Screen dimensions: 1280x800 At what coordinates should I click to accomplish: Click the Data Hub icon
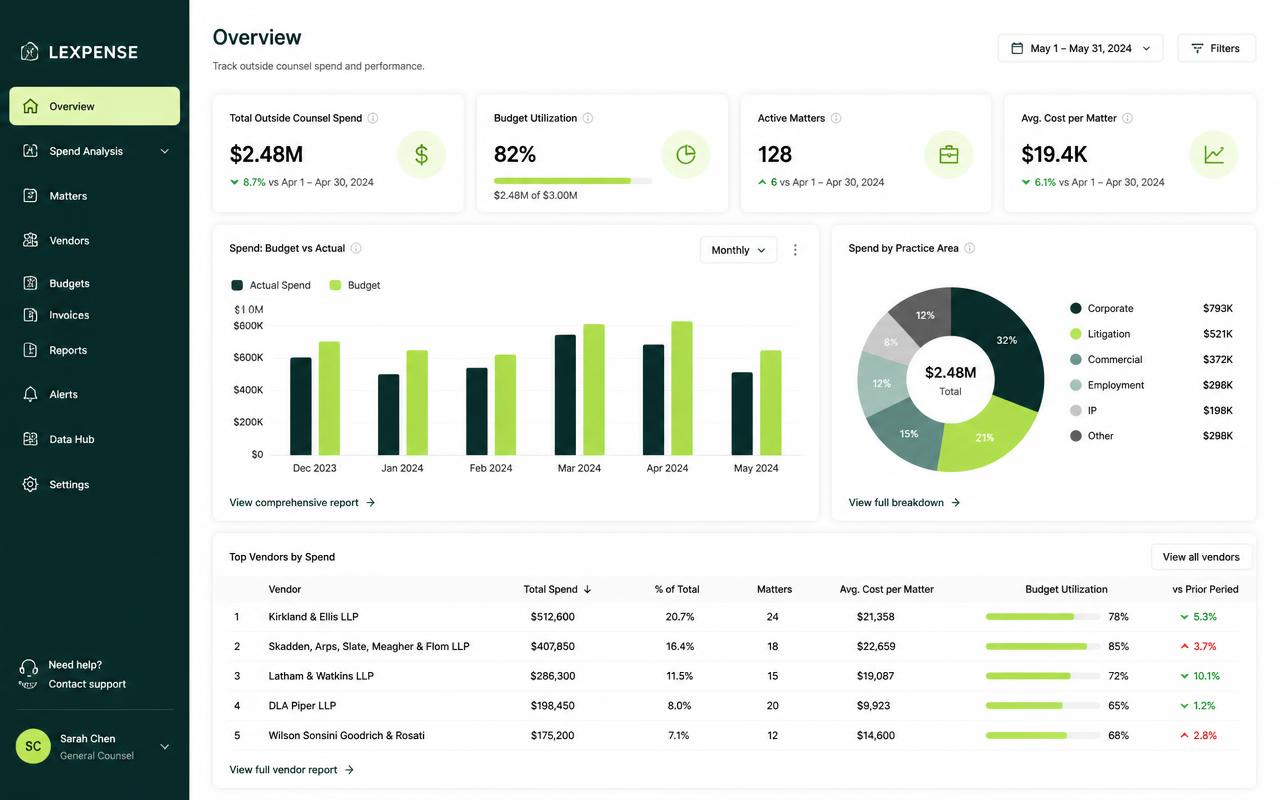point(30,439)
